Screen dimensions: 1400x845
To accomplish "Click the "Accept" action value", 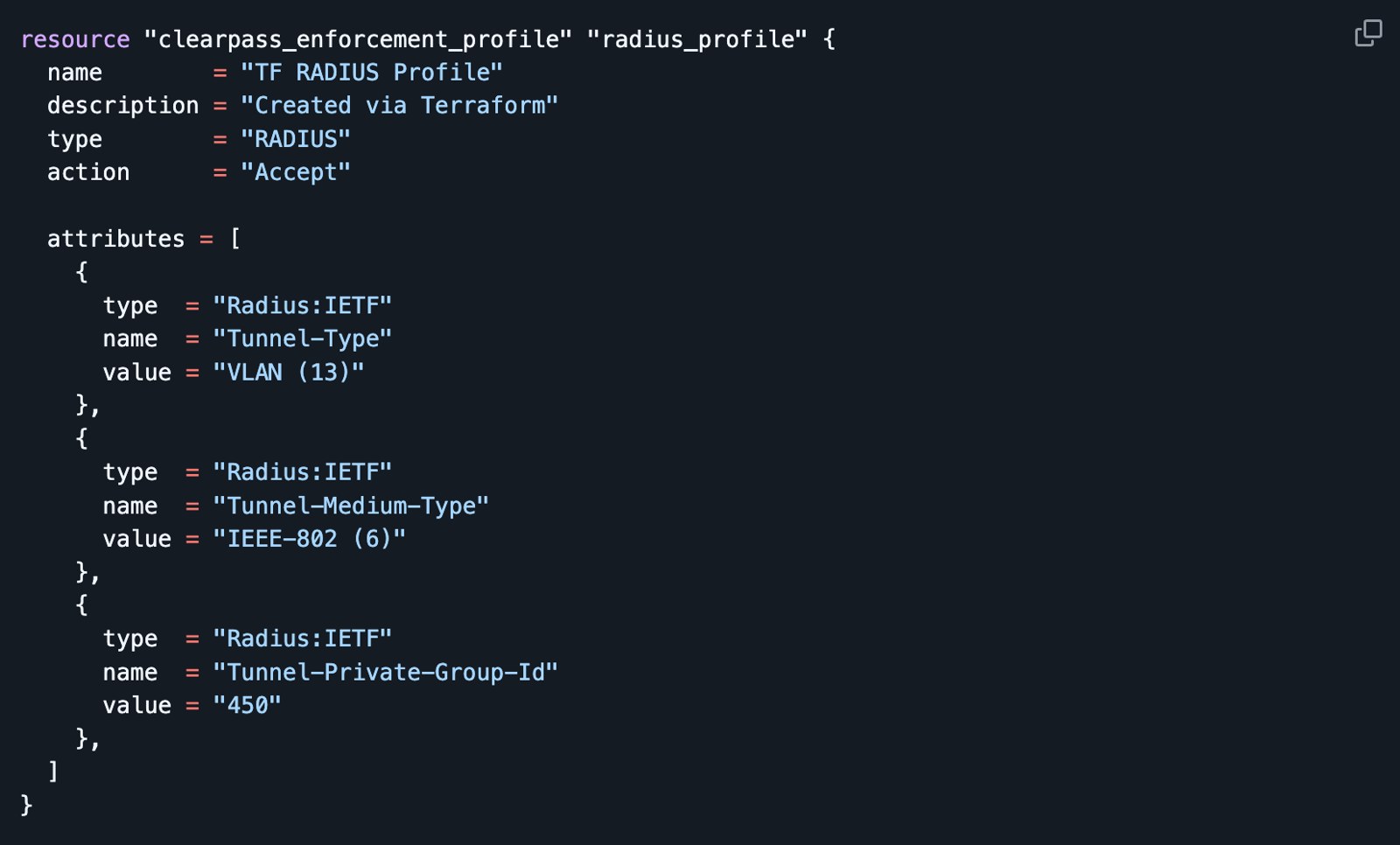I will 296,172.
